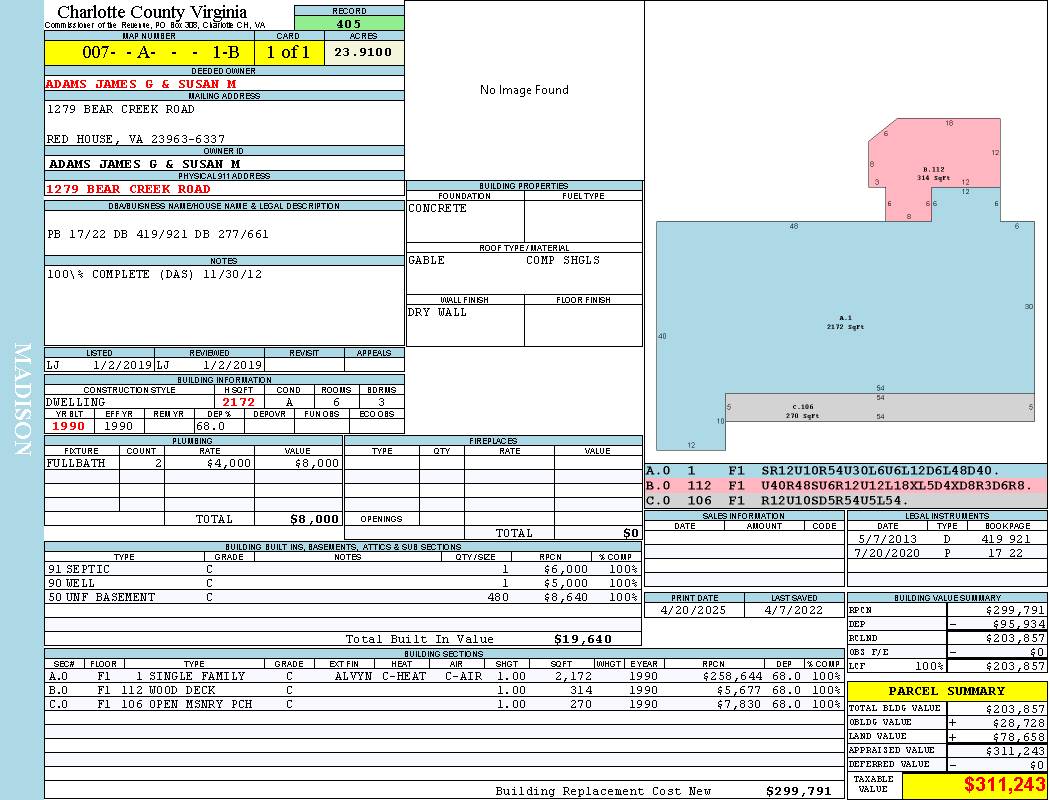Click RPCN value $299,791 in summary
The image size is (1050, 800).
tap(1016, 610)
